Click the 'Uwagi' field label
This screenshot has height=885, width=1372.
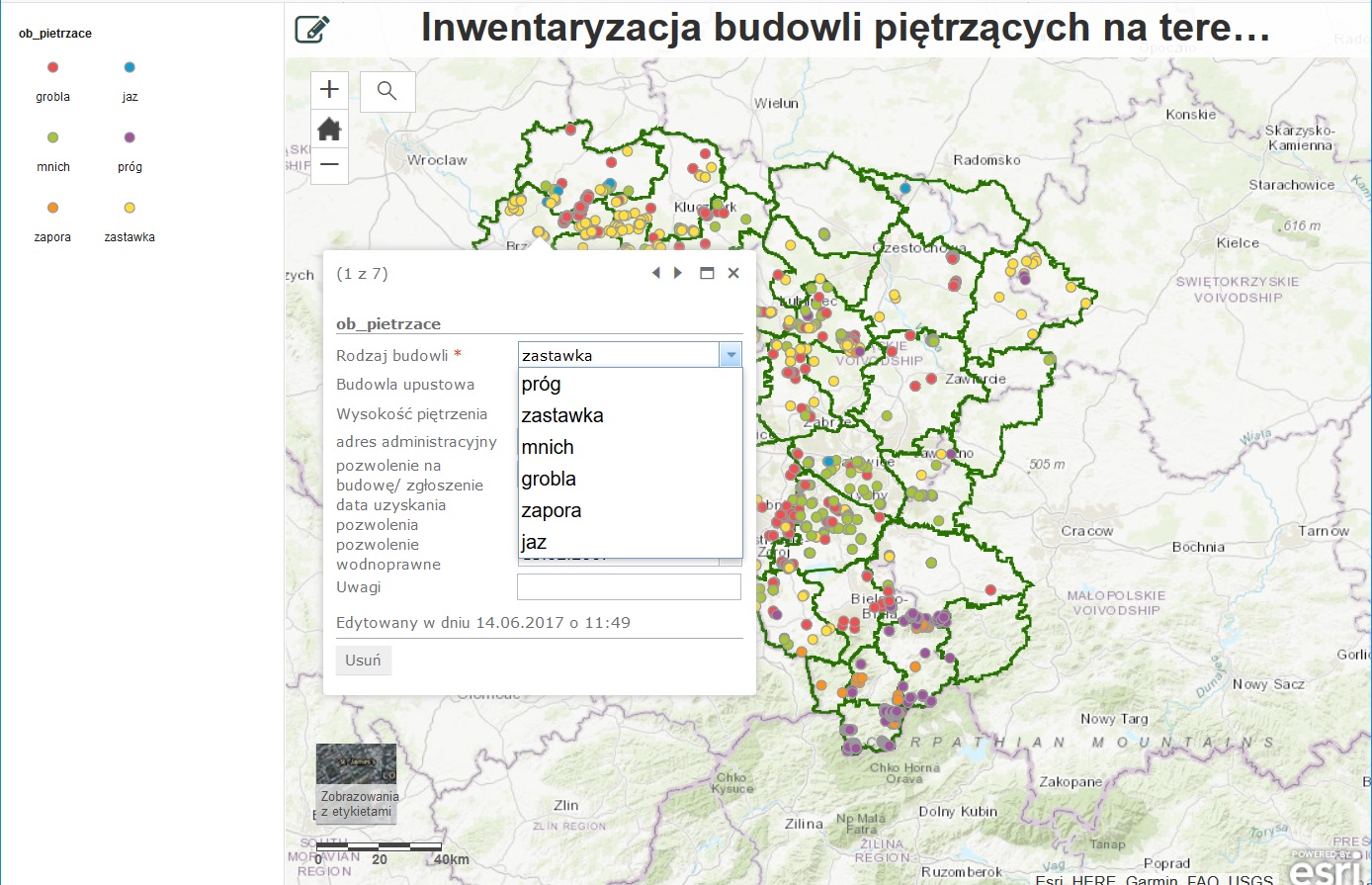coord(359,587)
